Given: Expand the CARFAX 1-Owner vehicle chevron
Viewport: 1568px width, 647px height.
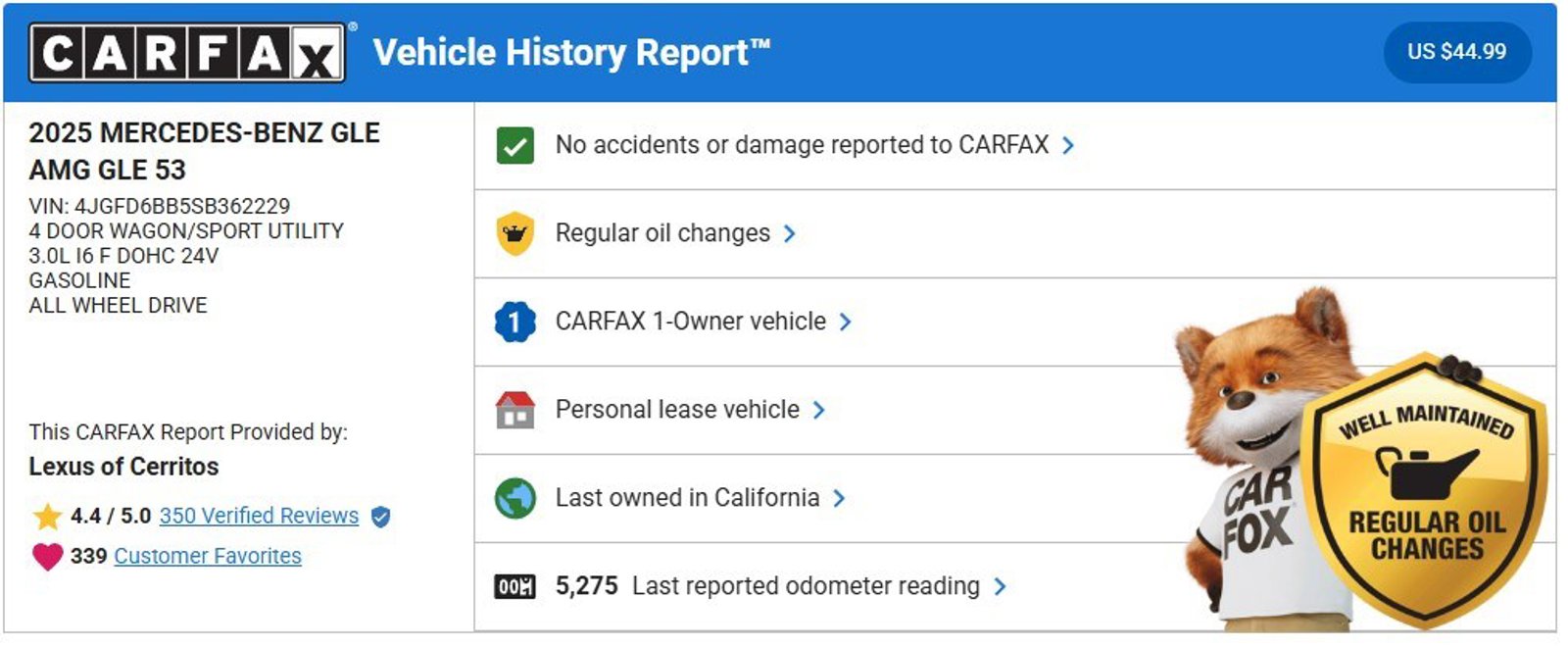Looking at the screenshot, I should point(846,322).
